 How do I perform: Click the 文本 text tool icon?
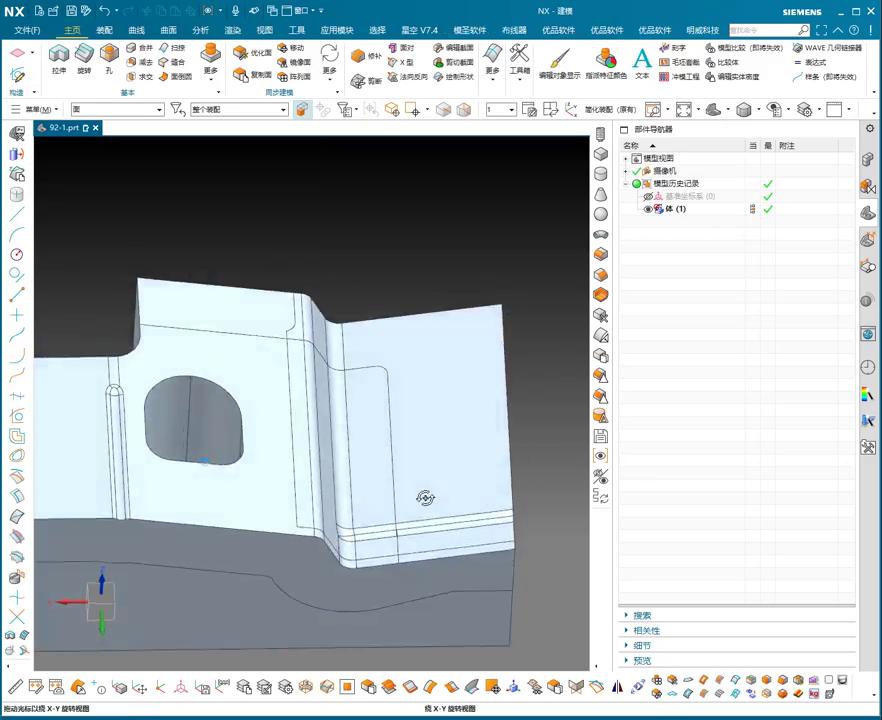coord(642,58)
